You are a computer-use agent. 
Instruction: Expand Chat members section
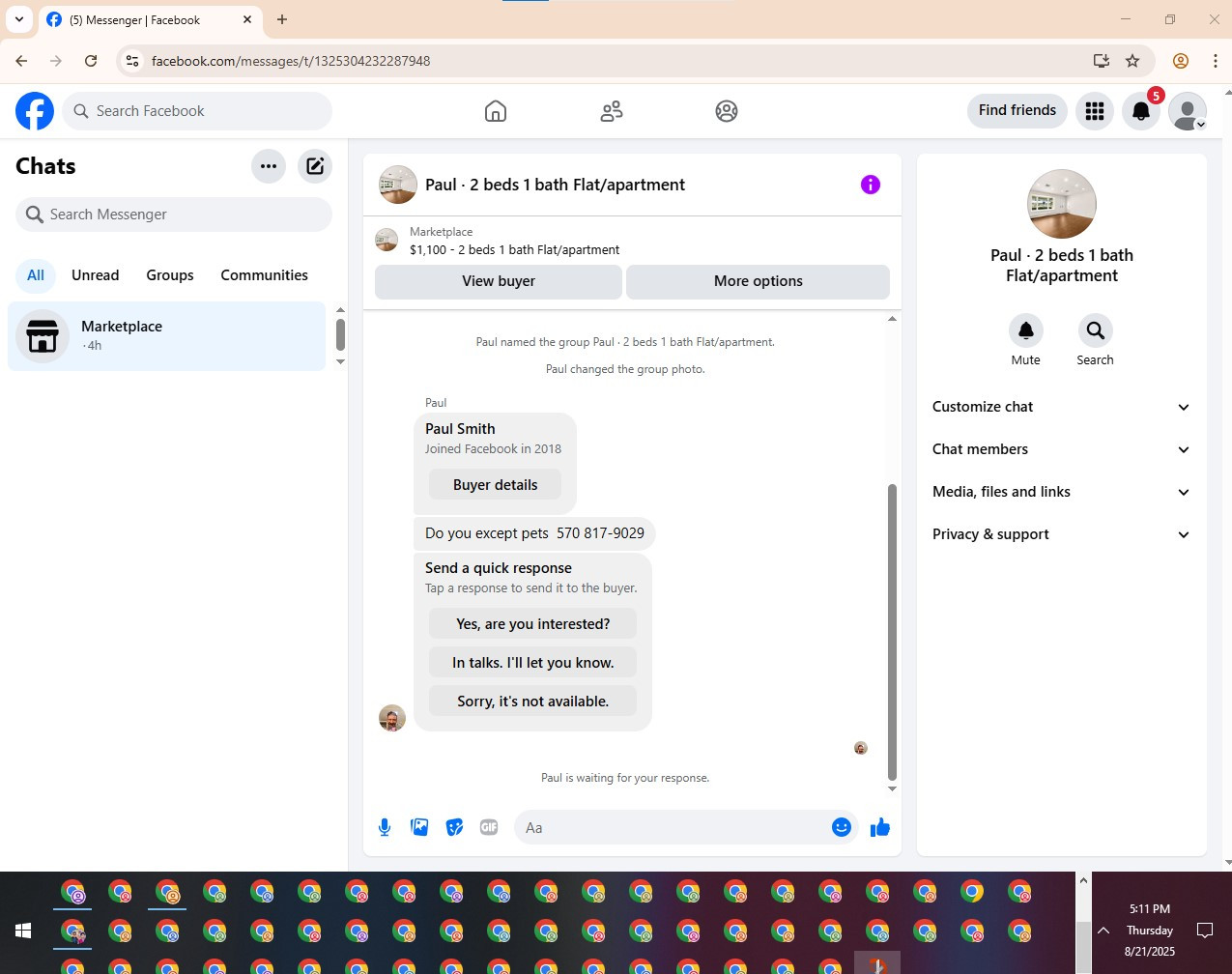[x=1061, y=449]
